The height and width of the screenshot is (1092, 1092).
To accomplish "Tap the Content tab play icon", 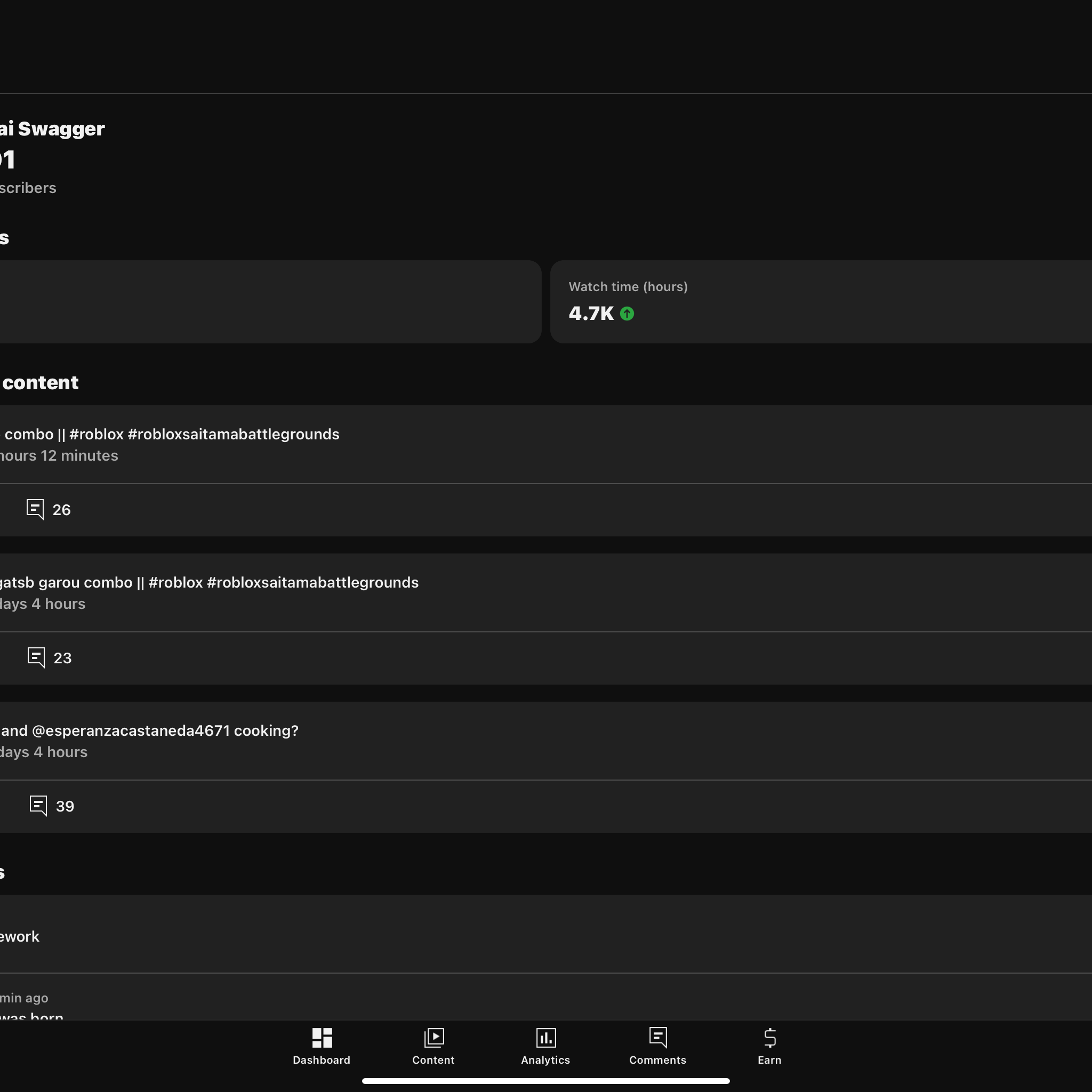I will pos(433,1038).
